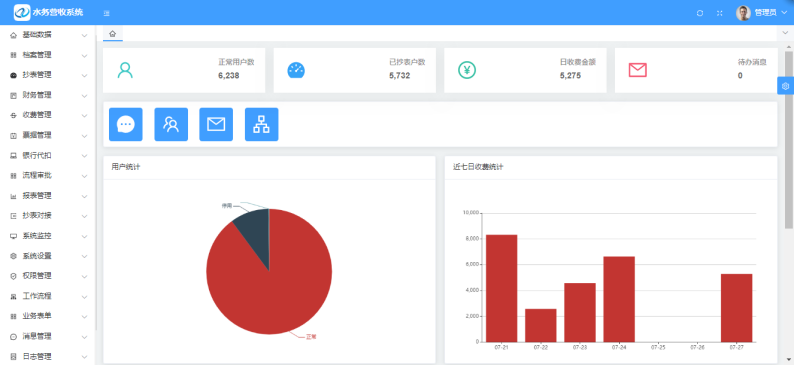
Task: Click the 正常用户数 statistics card
Action: (184, 70)
